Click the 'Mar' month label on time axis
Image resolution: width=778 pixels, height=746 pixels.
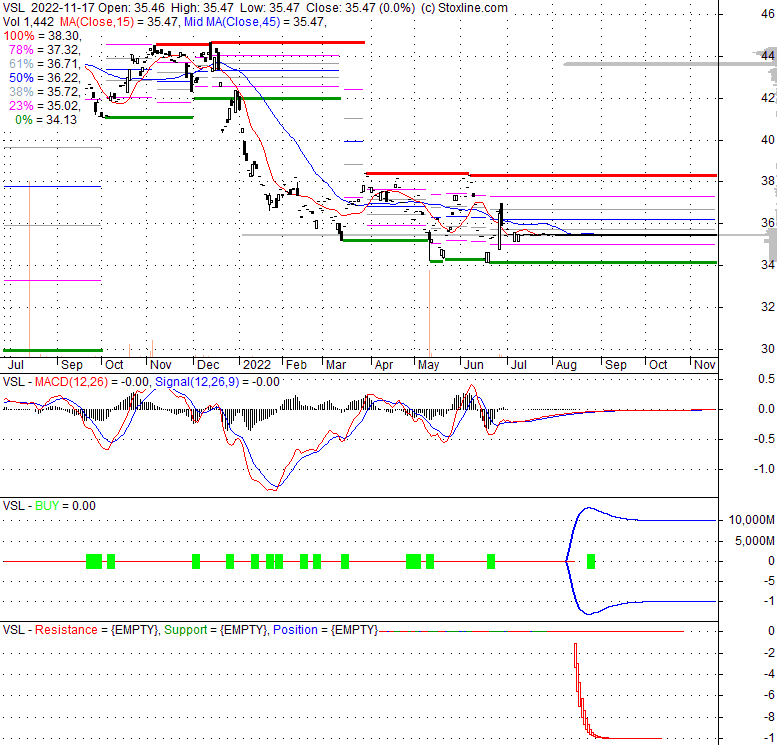(x=336, y=365)
